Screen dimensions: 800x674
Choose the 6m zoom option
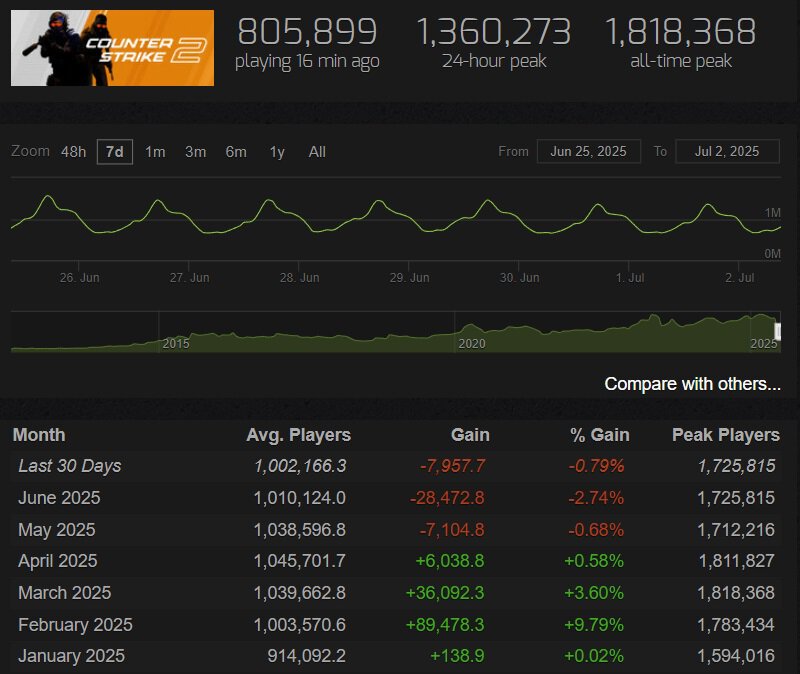236,152
